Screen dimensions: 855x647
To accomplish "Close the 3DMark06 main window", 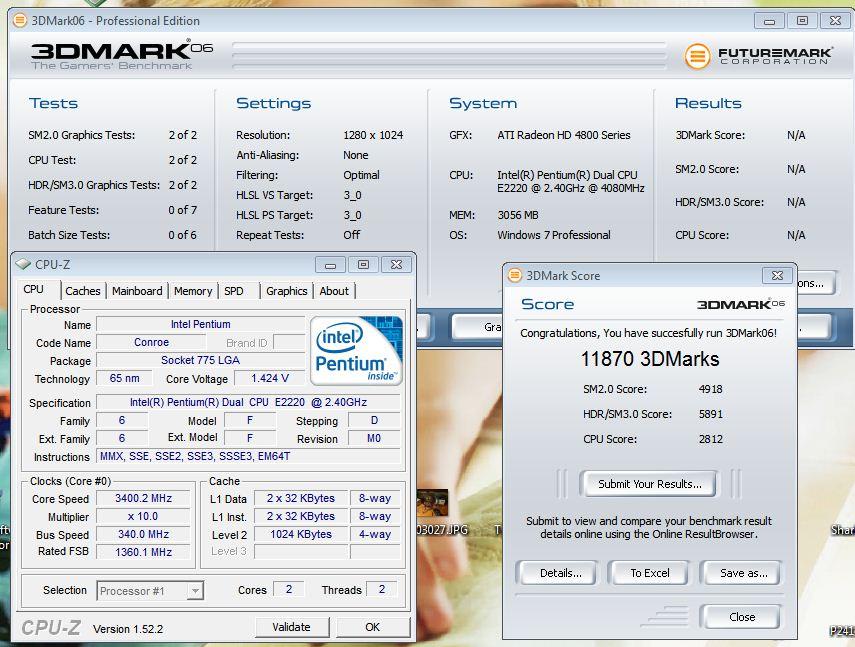I will coord(835,21).
